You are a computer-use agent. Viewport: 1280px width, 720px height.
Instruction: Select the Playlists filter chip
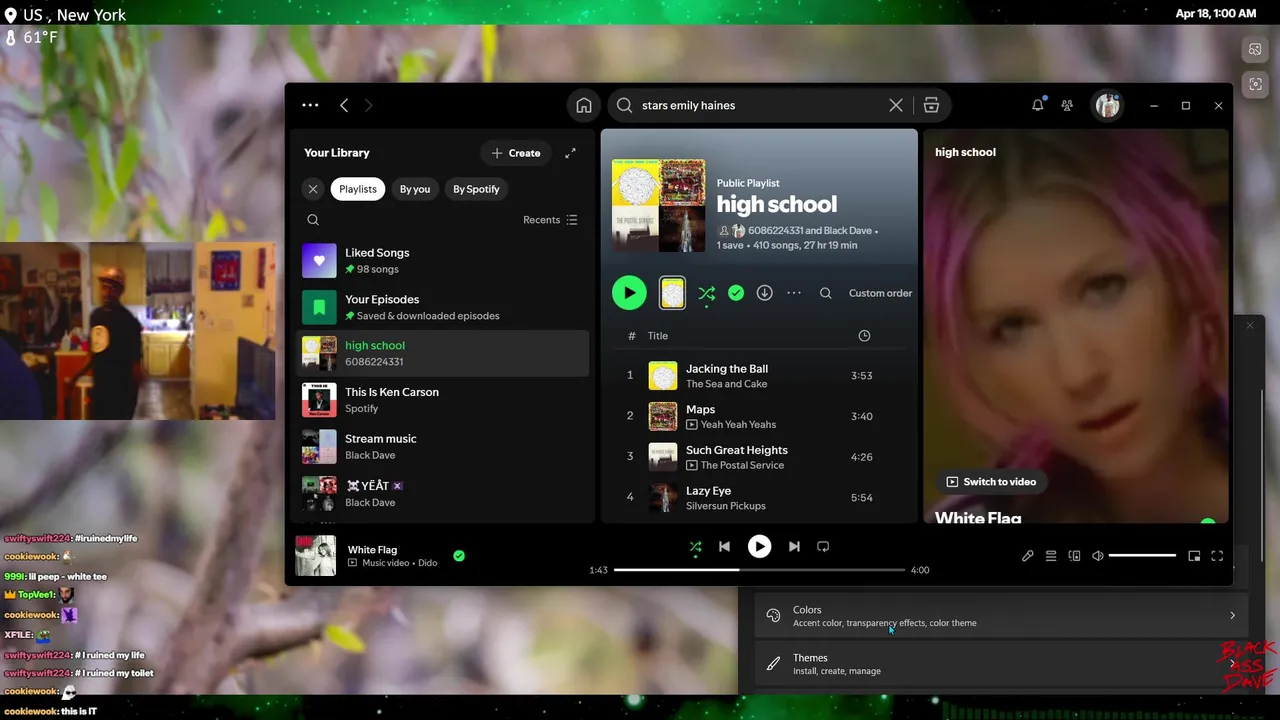[x=358, y=189]
